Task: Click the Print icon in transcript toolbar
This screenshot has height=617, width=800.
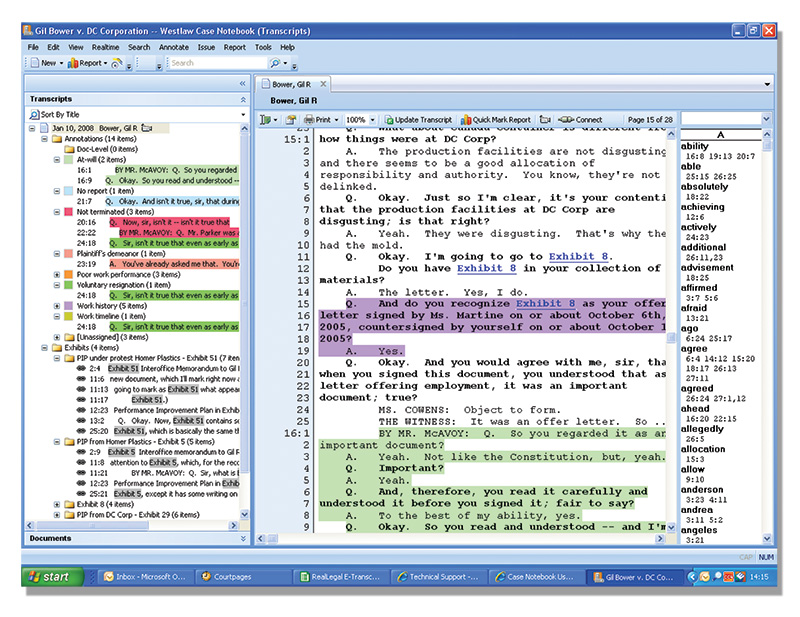Action: coord(309,120)
